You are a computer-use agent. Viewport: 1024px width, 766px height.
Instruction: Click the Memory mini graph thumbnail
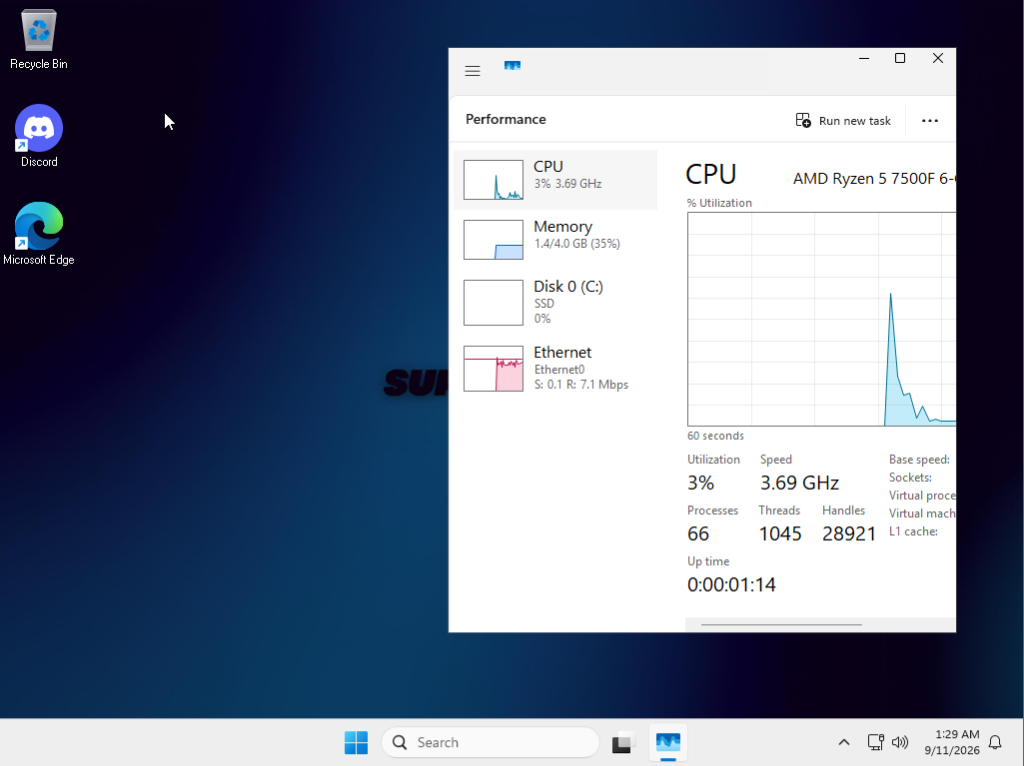tap(493, 240)
